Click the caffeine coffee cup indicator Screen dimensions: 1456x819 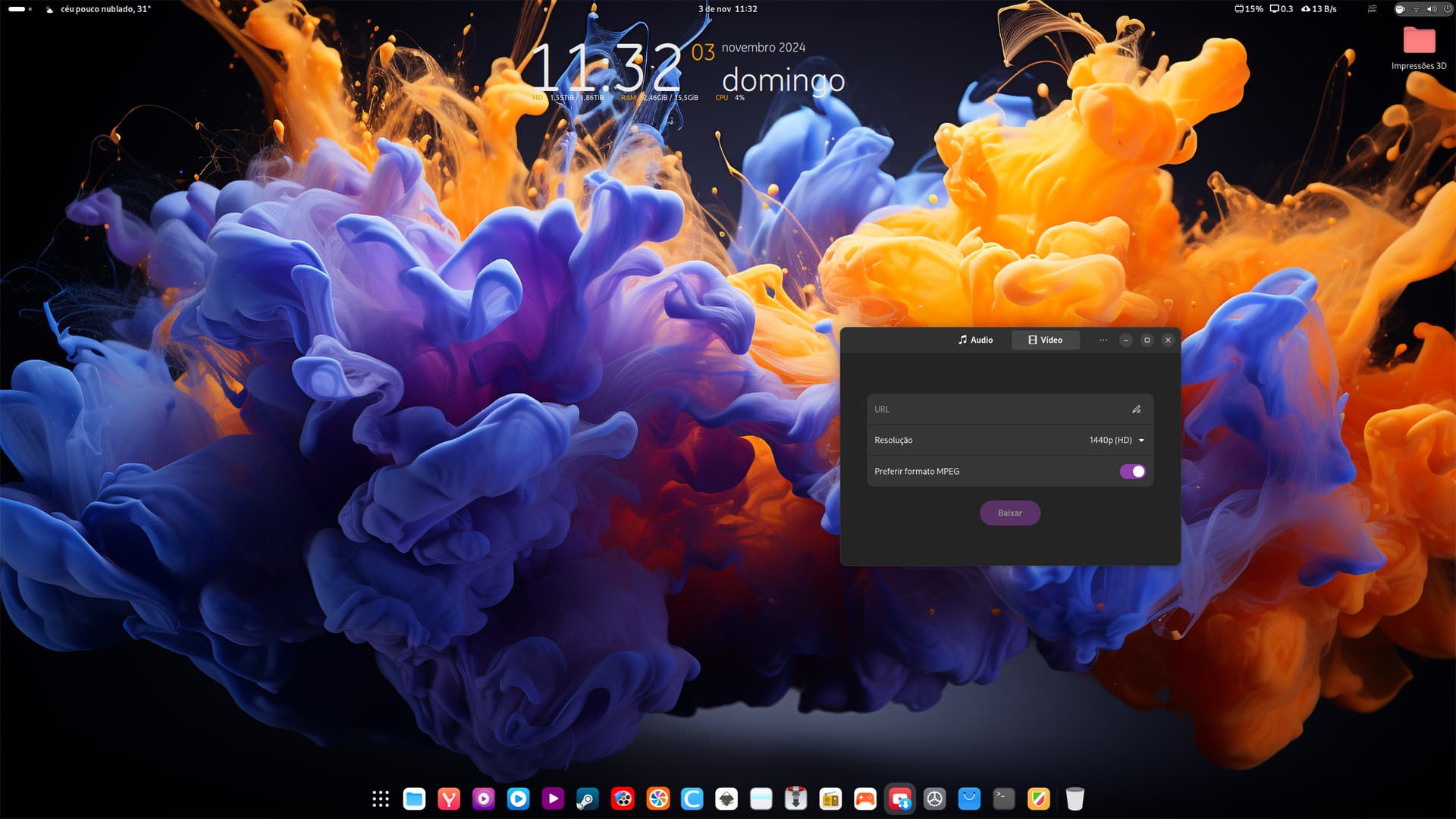coord(1400,9)
